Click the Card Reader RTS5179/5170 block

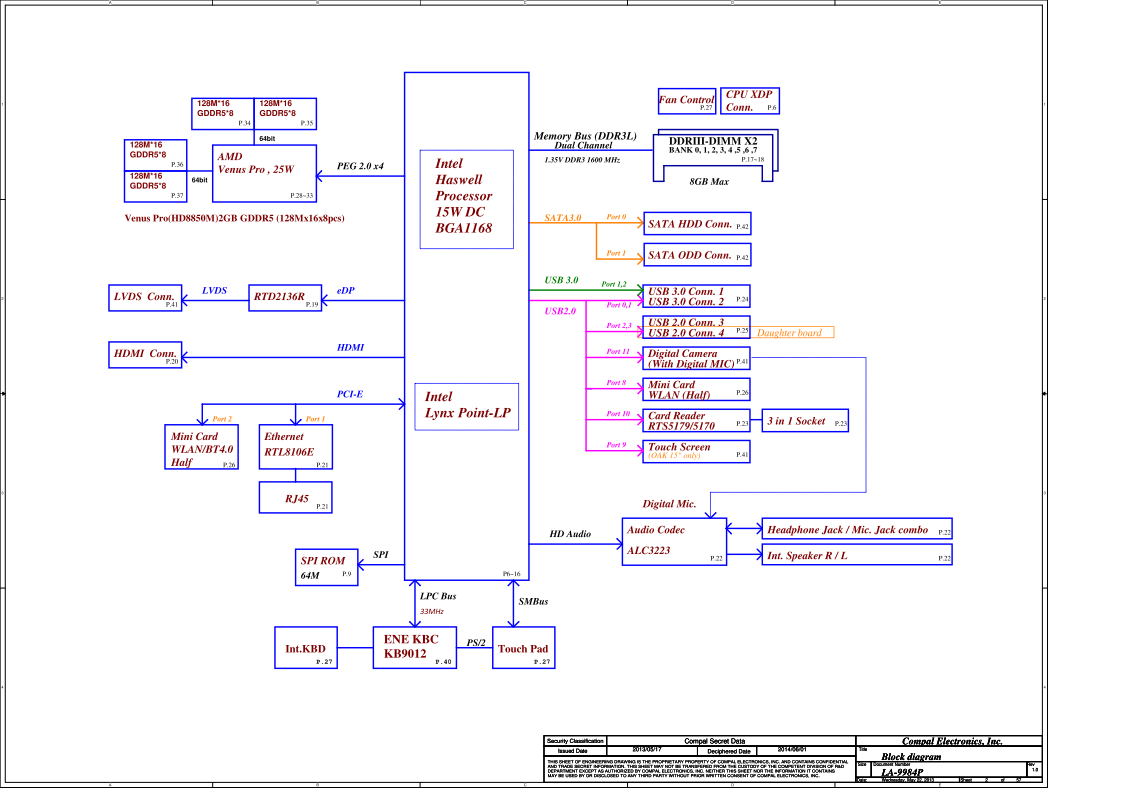[696, 421]
